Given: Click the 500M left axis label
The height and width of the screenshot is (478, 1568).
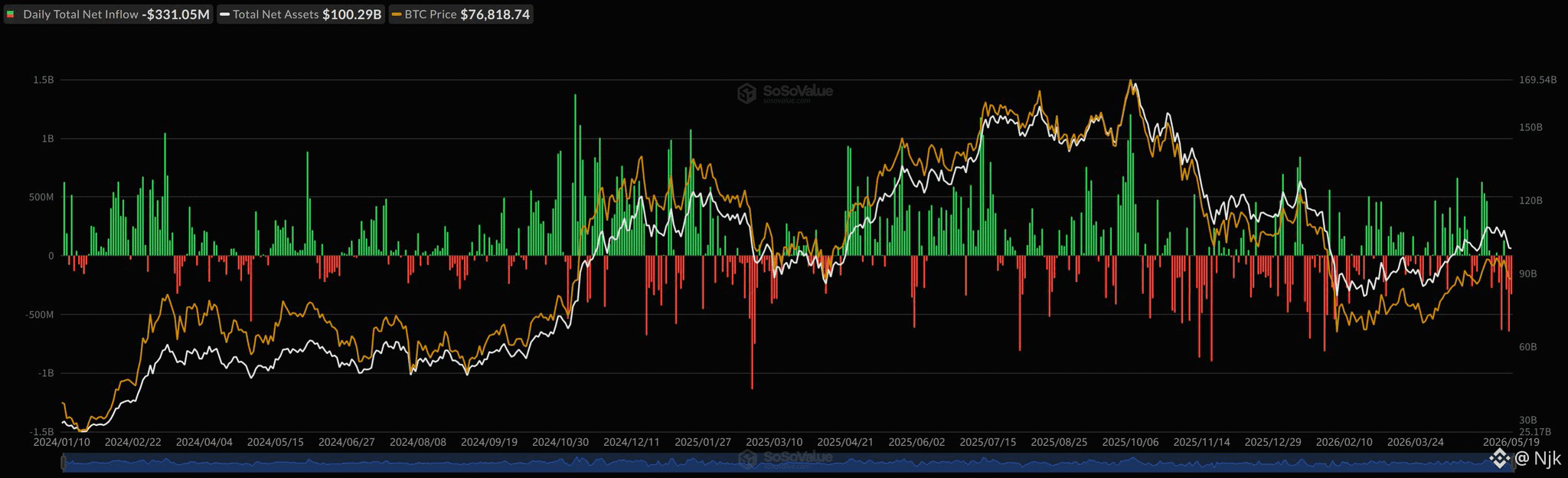Looking at the screenshot, I should [41, 198].
